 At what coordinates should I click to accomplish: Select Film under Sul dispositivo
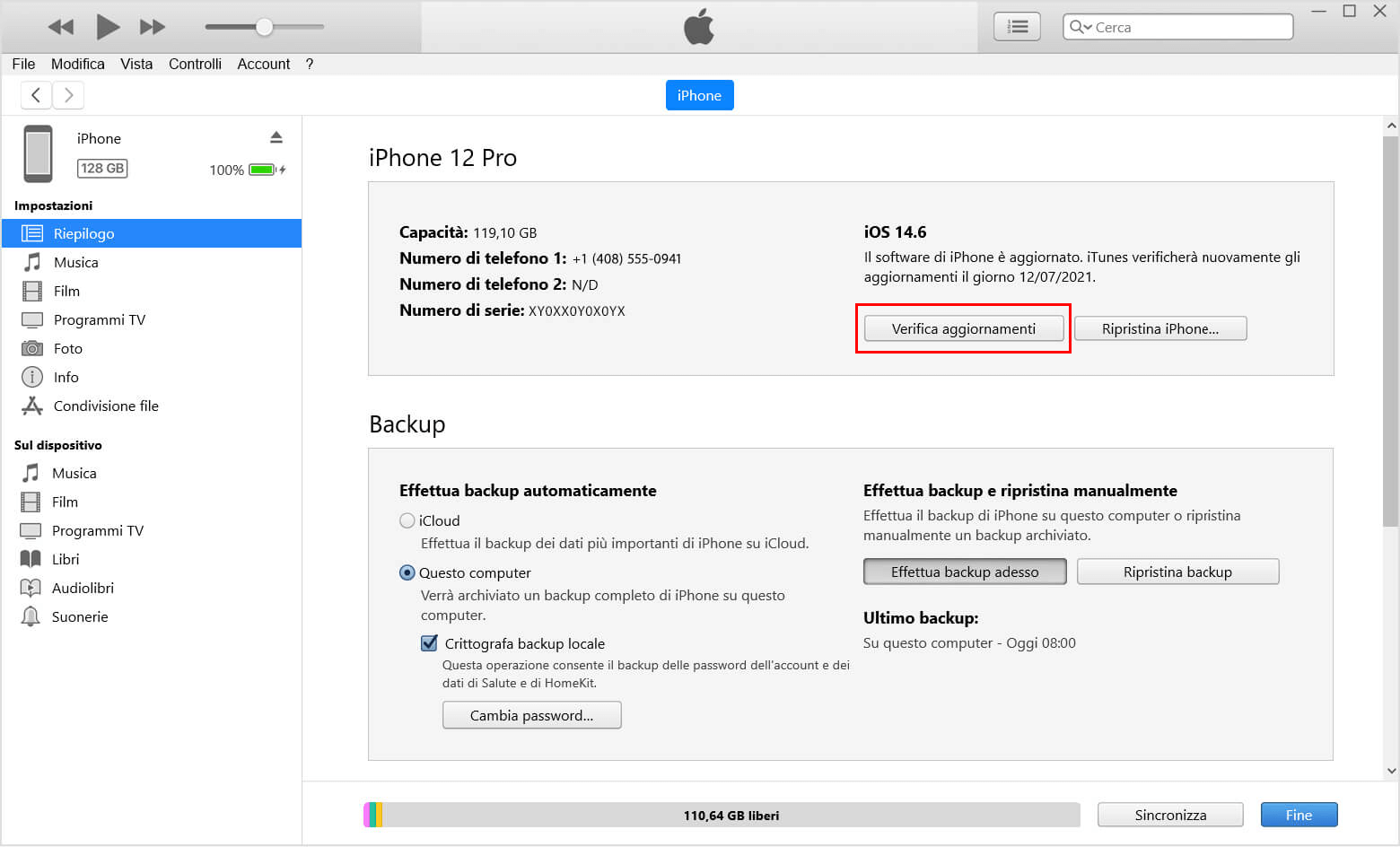152,502
